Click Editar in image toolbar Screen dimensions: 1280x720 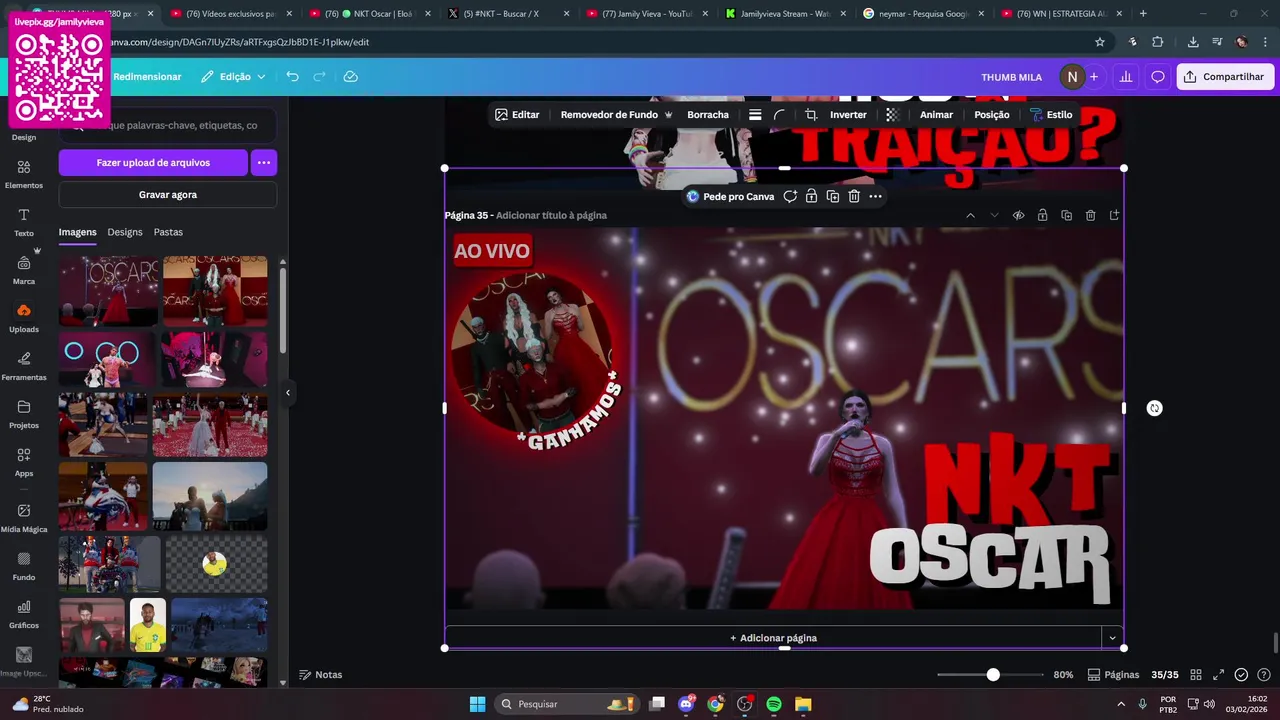(x=517, y=115)
